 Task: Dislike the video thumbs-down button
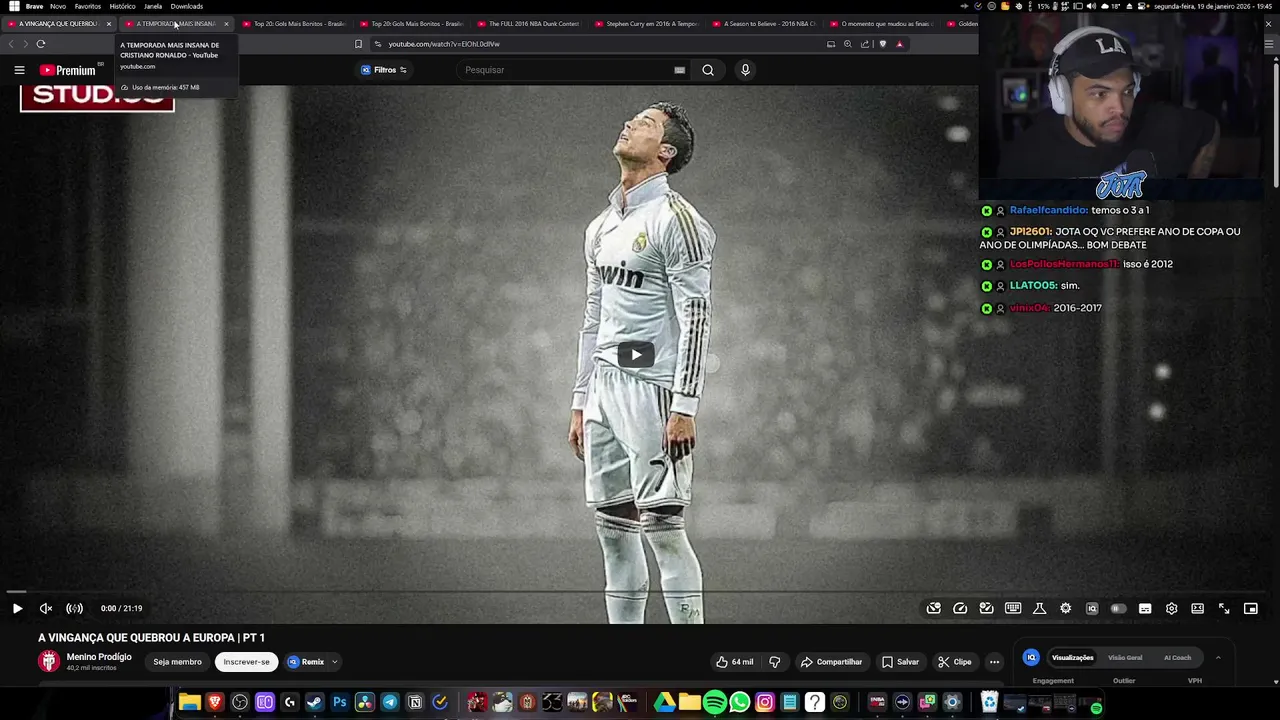[775, 662]
